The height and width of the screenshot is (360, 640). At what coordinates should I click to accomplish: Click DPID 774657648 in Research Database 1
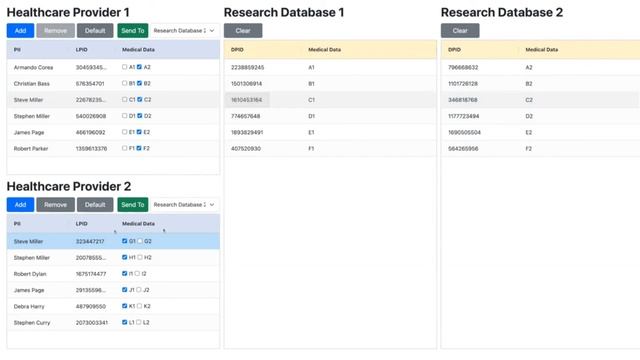[245, 116]
